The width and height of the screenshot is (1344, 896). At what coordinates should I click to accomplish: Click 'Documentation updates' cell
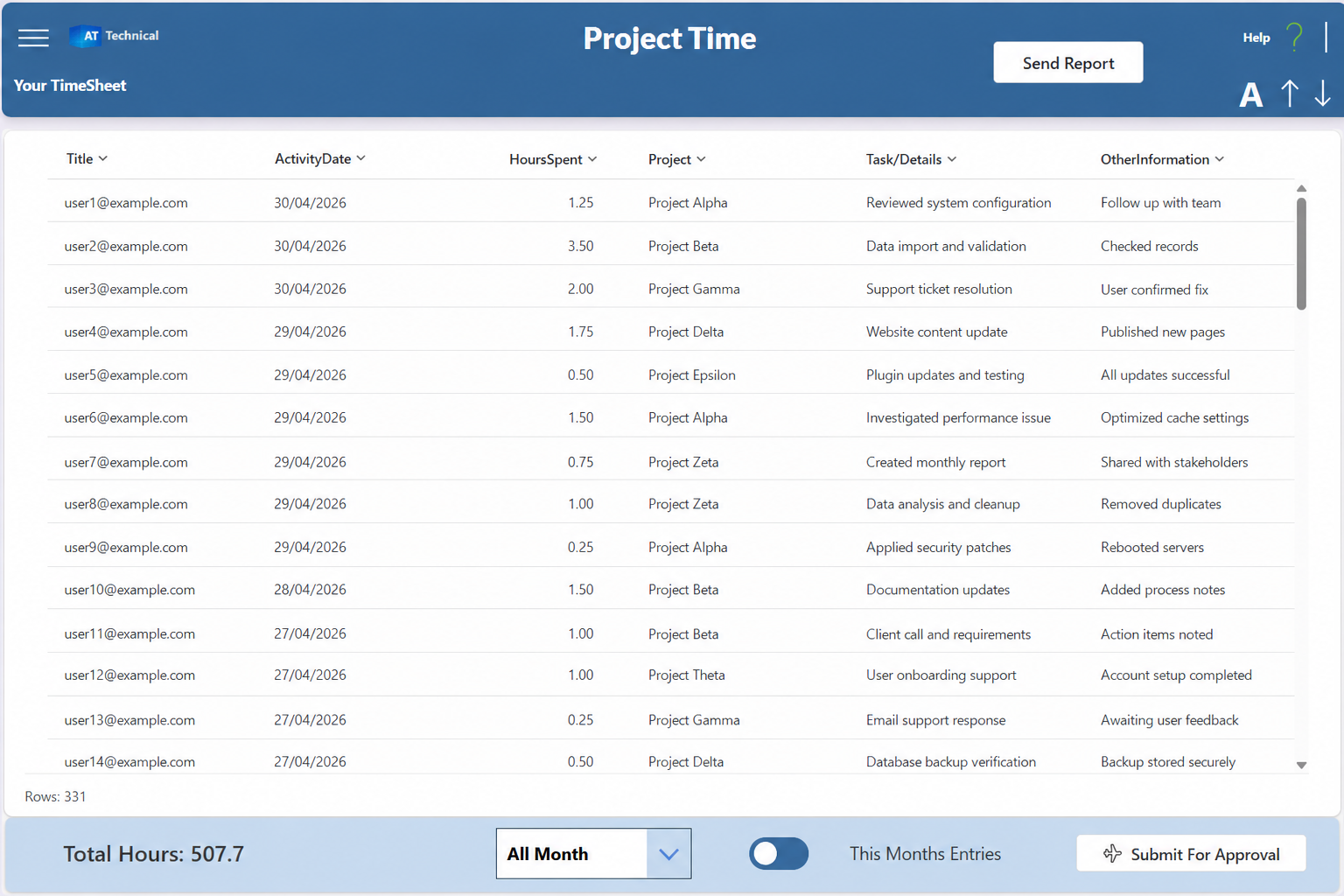(938, 590)
